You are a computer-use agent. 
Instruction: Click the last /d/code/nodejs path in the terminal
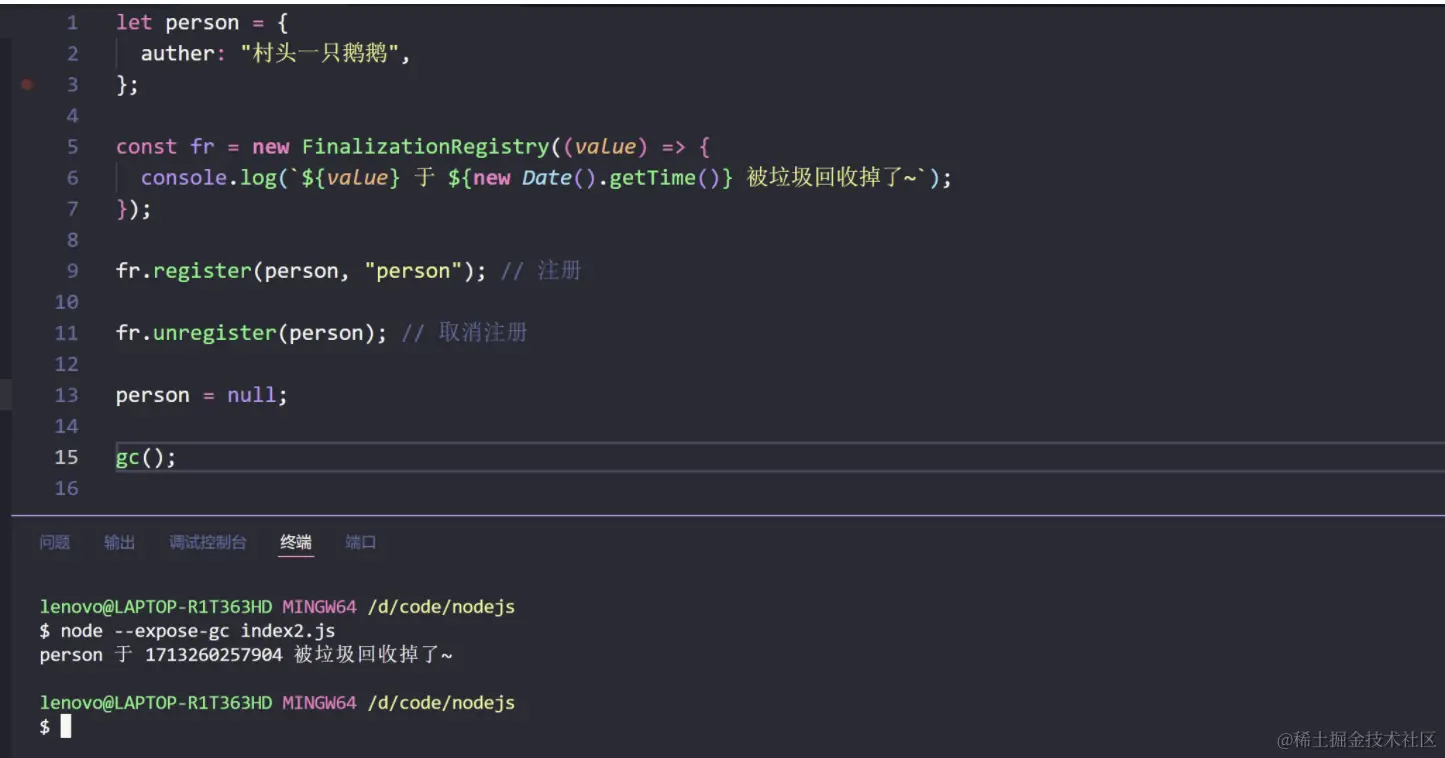441,703
